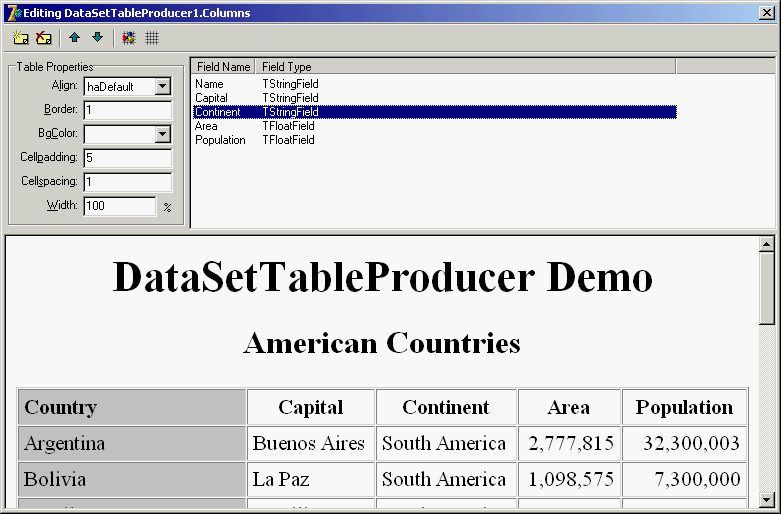Move selected field up with arrow icon
This screenshot has height=514, width=781.
[x=74, y=38]
